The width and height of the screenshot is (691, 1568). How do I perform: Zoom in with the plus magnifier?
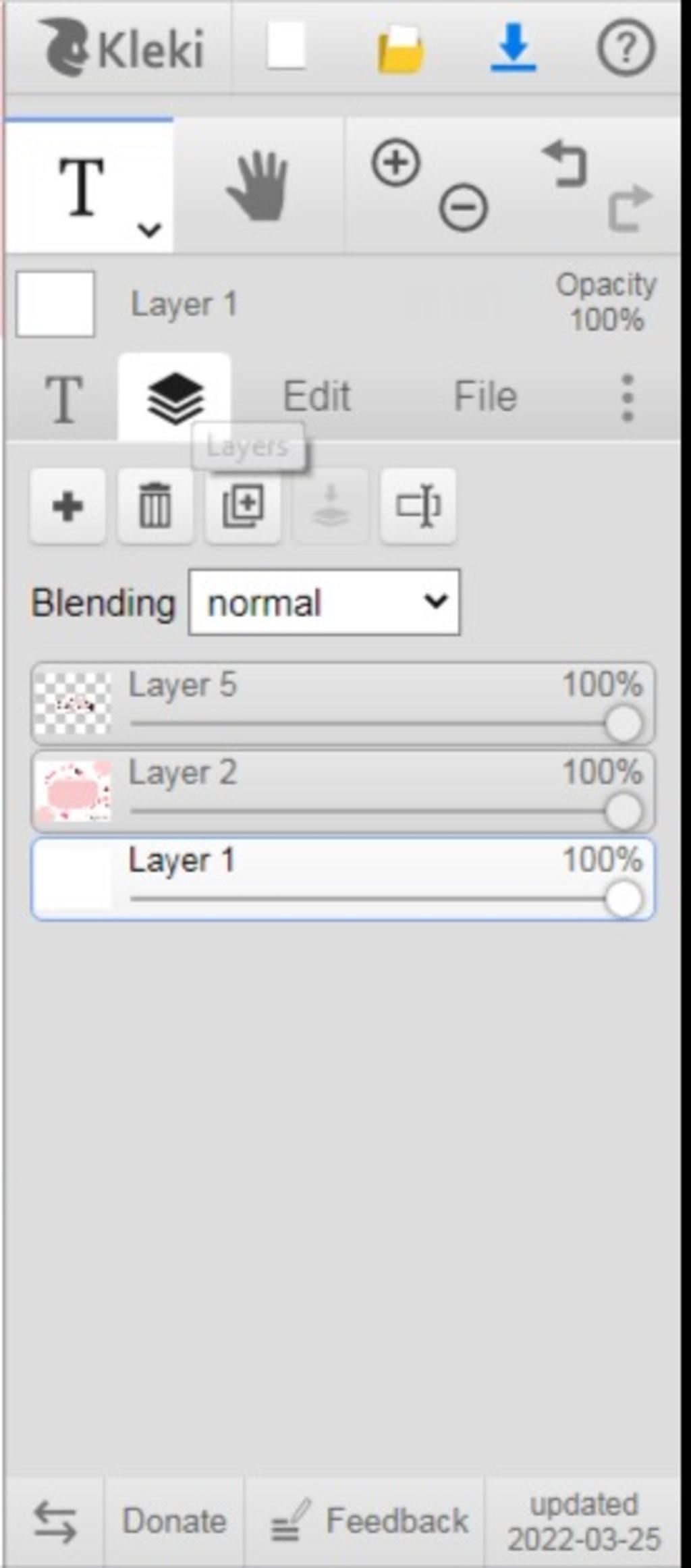[396, 162]
